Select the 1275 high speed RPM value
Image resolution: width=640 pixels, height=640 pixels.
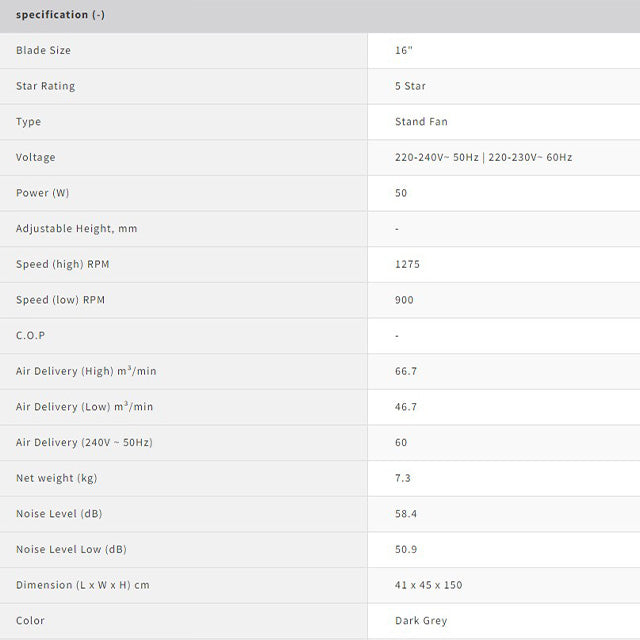click(x=407, y=264)
